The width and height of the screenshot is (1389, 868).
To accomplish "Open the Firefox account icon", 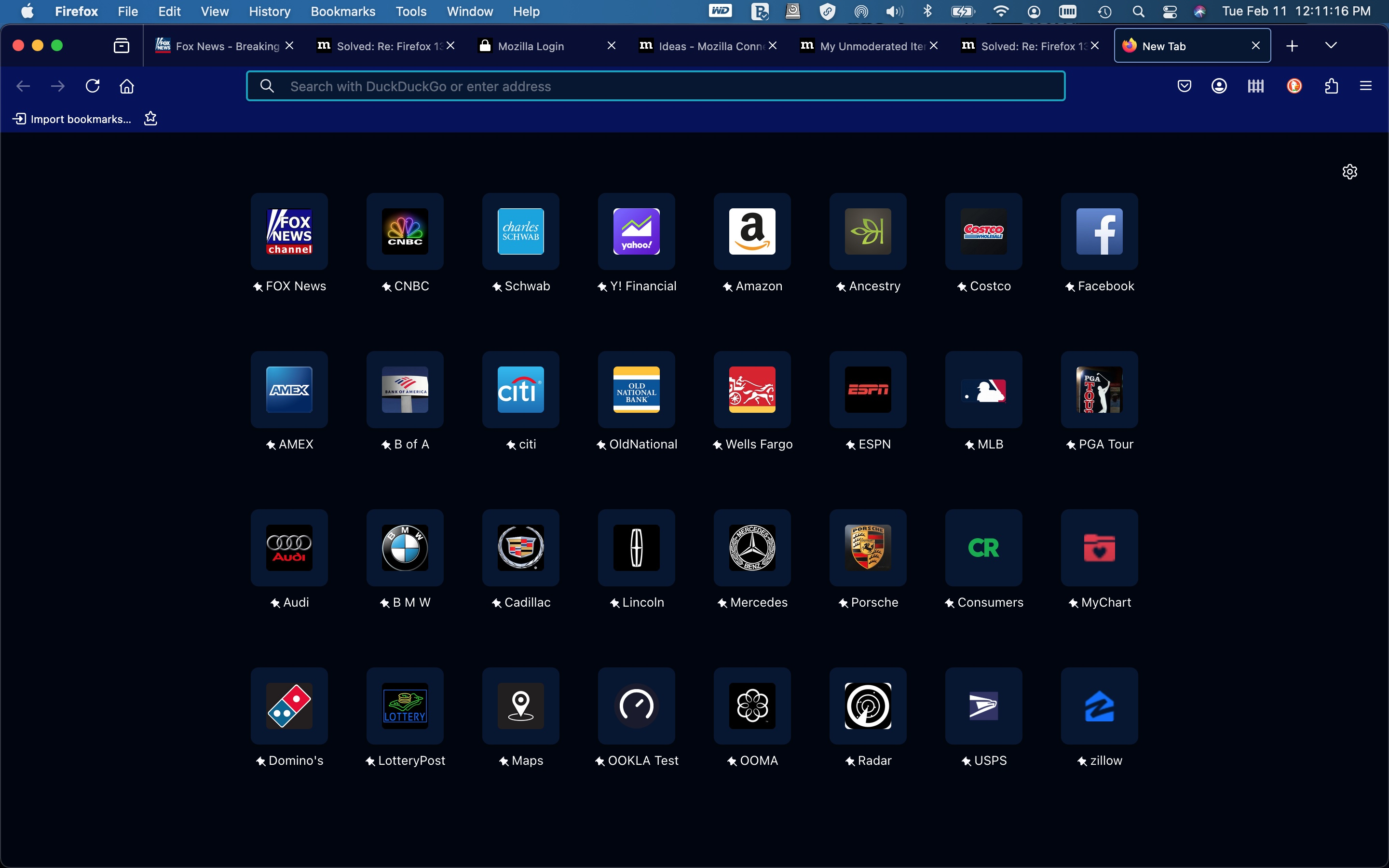I will (x=1219, y=86).
